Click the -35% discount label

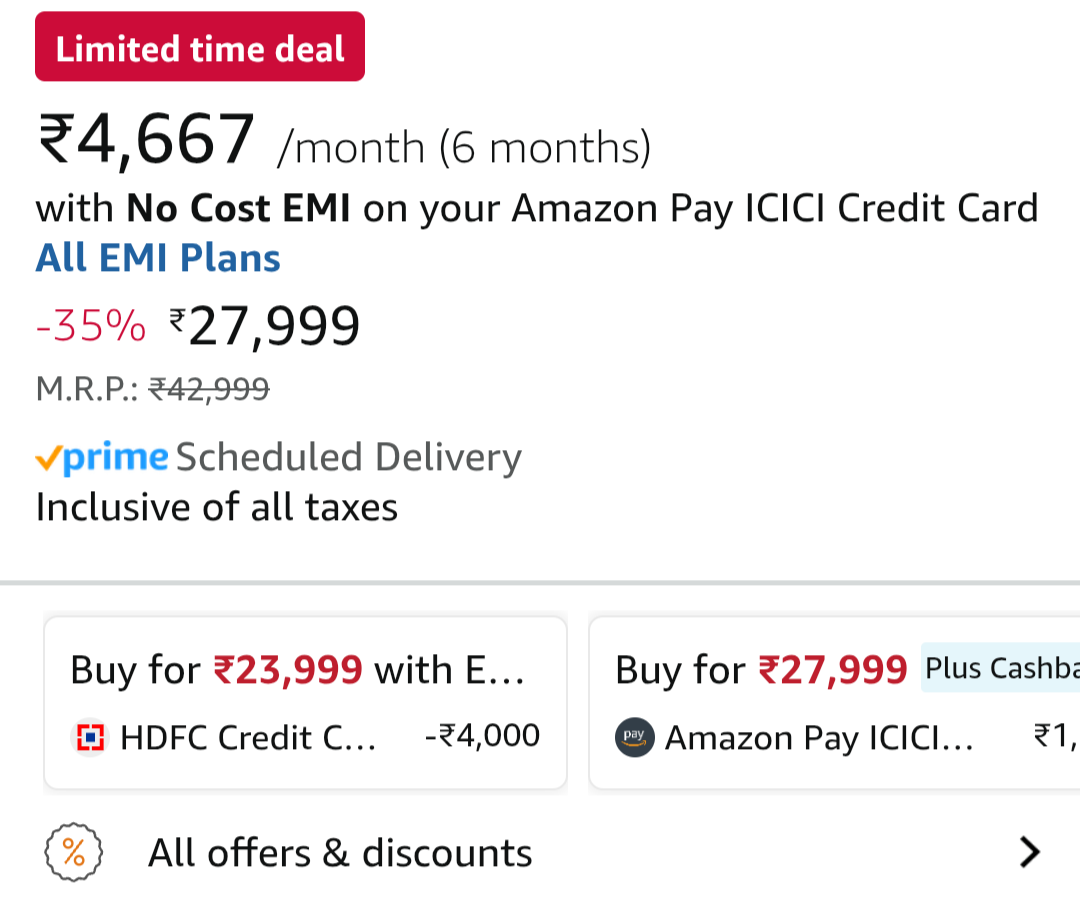90,326
